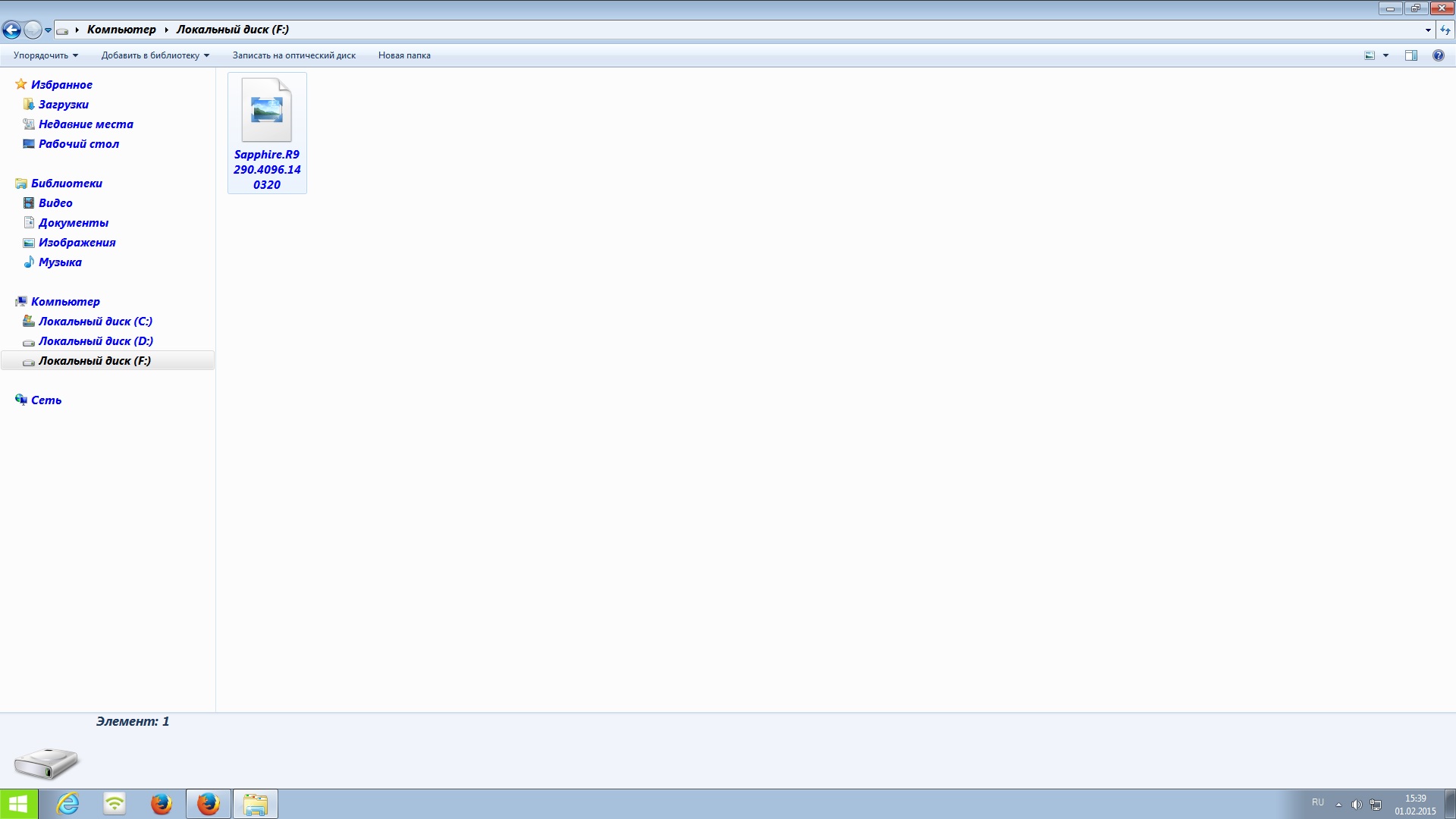Open the Упорядочить menu
This screenshot has width=1456, height=819.
tap(45, 55)
